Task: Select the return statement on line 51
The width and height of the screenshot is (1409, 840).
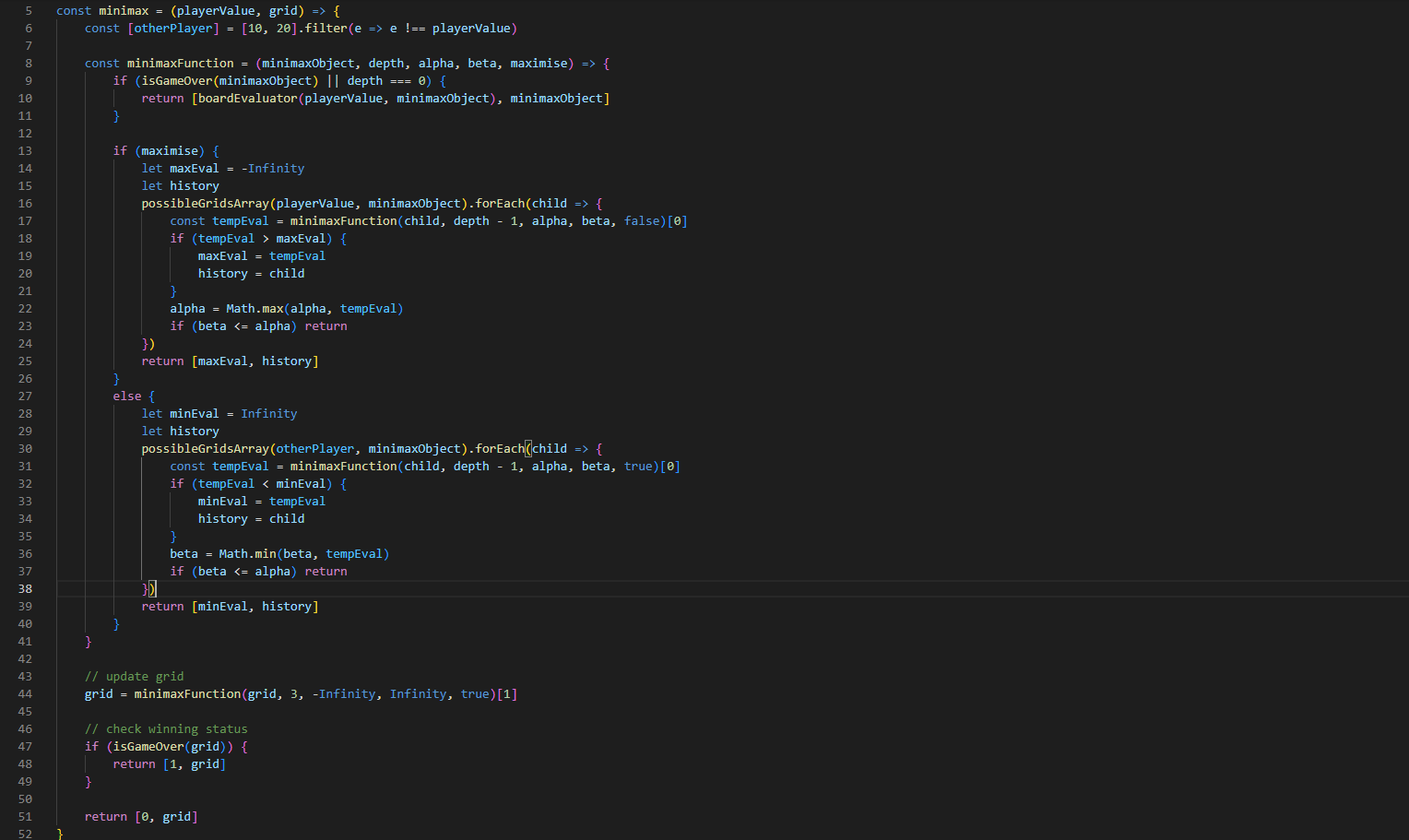Action: (x=140, y=816)
